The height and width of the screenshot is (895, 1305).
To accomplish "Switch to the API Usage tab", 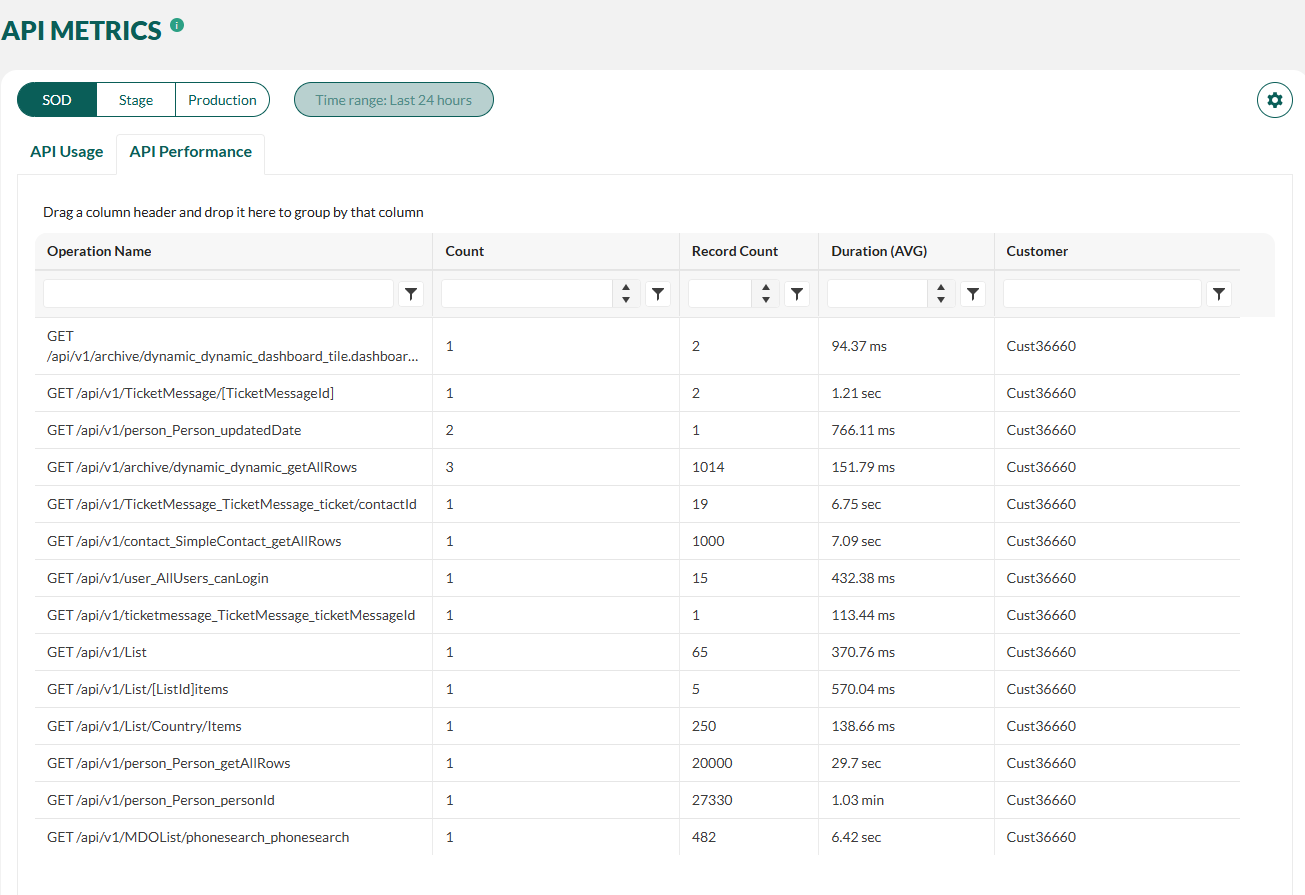I will click(x=67, y=152).
